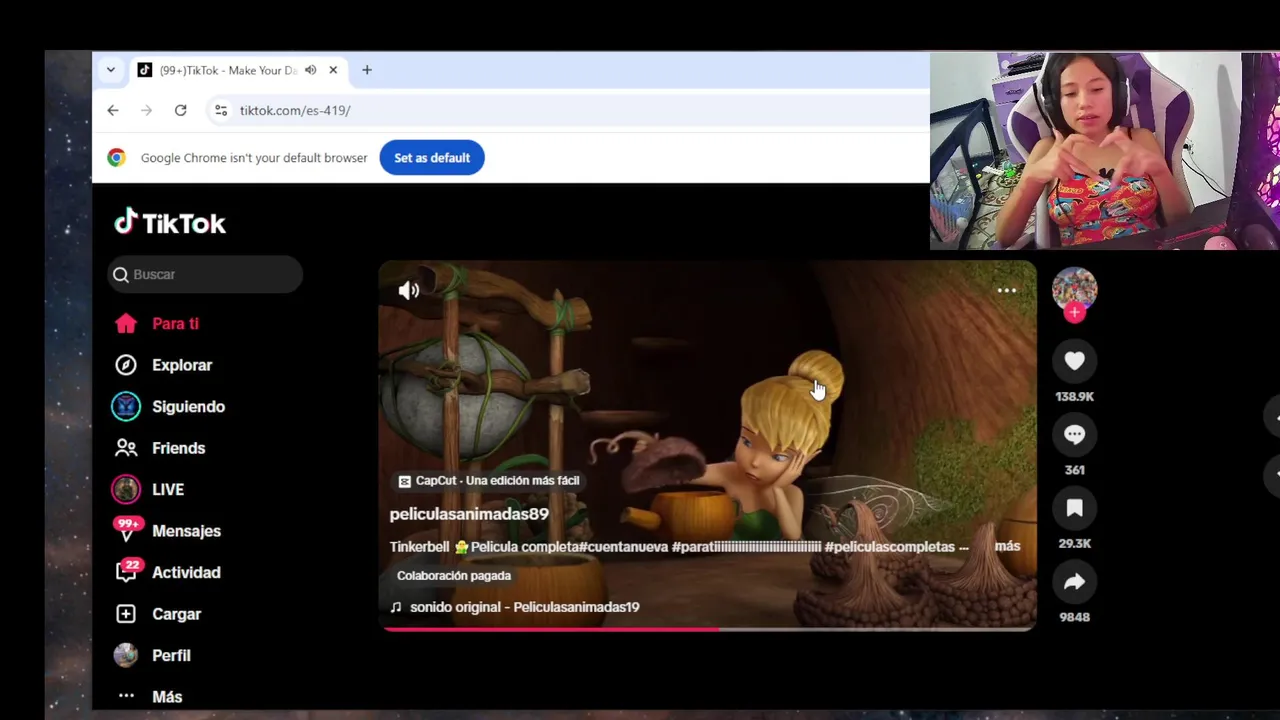The image size is (1280, 720).
Task: Click the TikTok logo
Action: [170, 222]
